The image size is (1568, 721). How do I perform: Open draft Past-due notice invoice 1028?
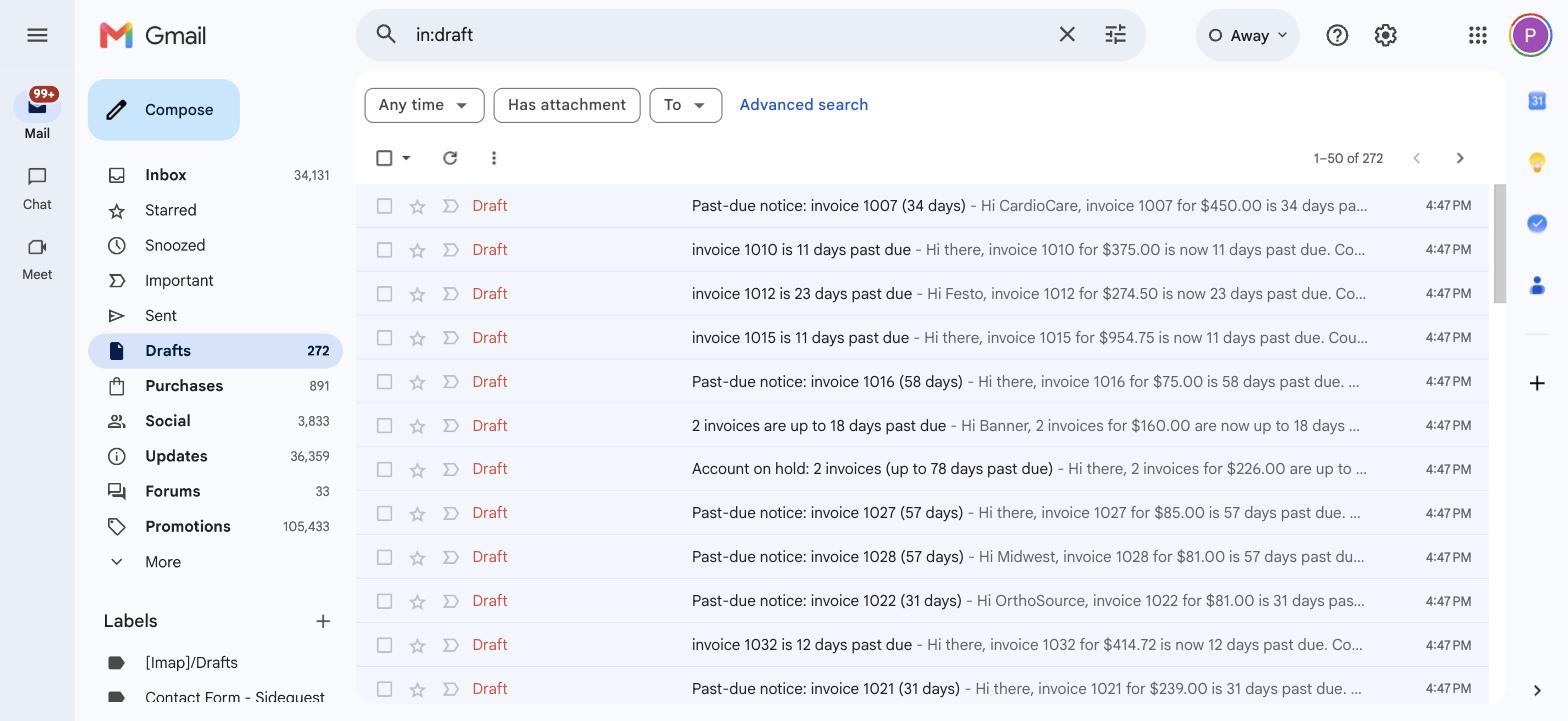(x=922, y=557)
